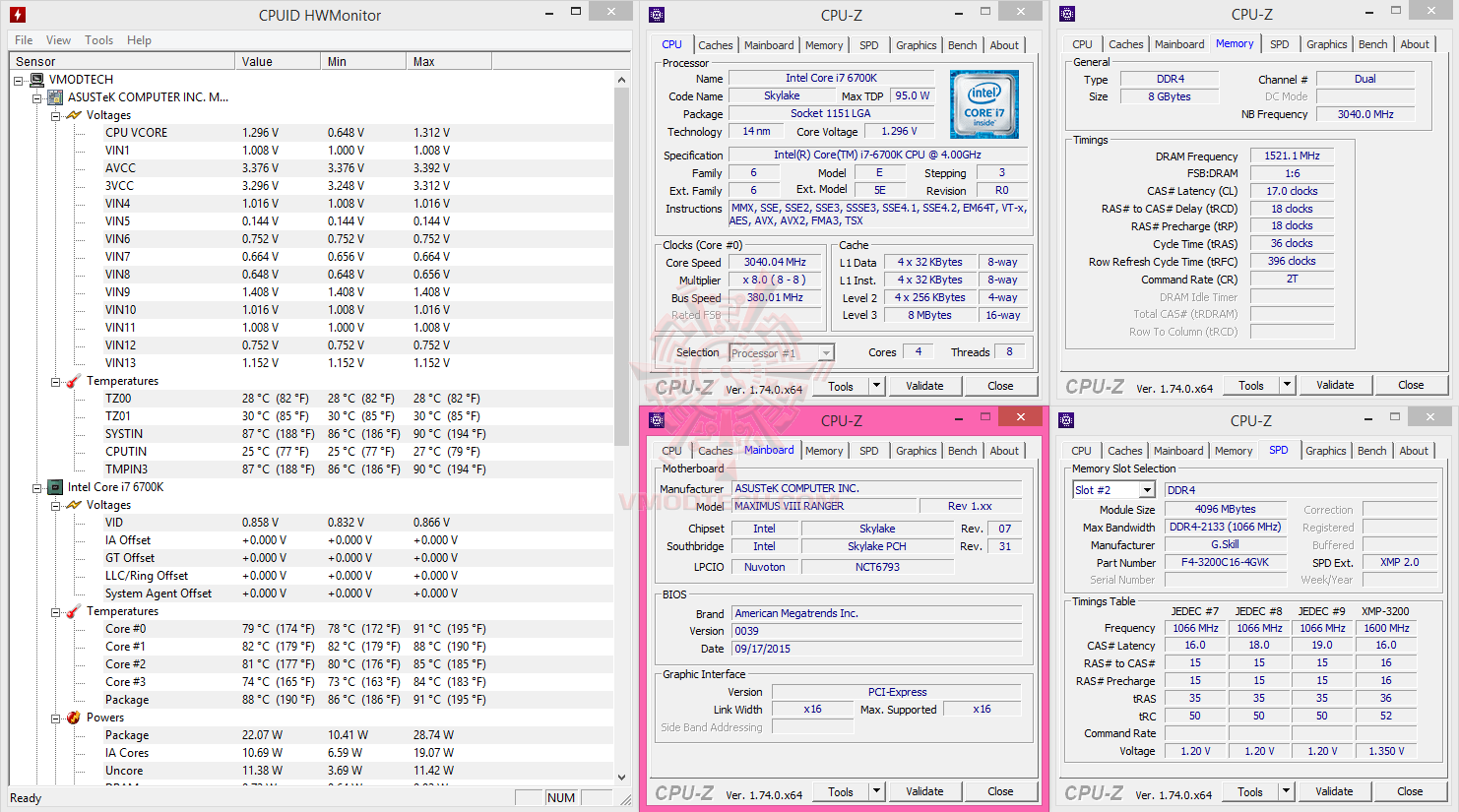Open the Tools menu in HWMonitor
This screenshot has height=812, width=1459.
click(98, 40)
